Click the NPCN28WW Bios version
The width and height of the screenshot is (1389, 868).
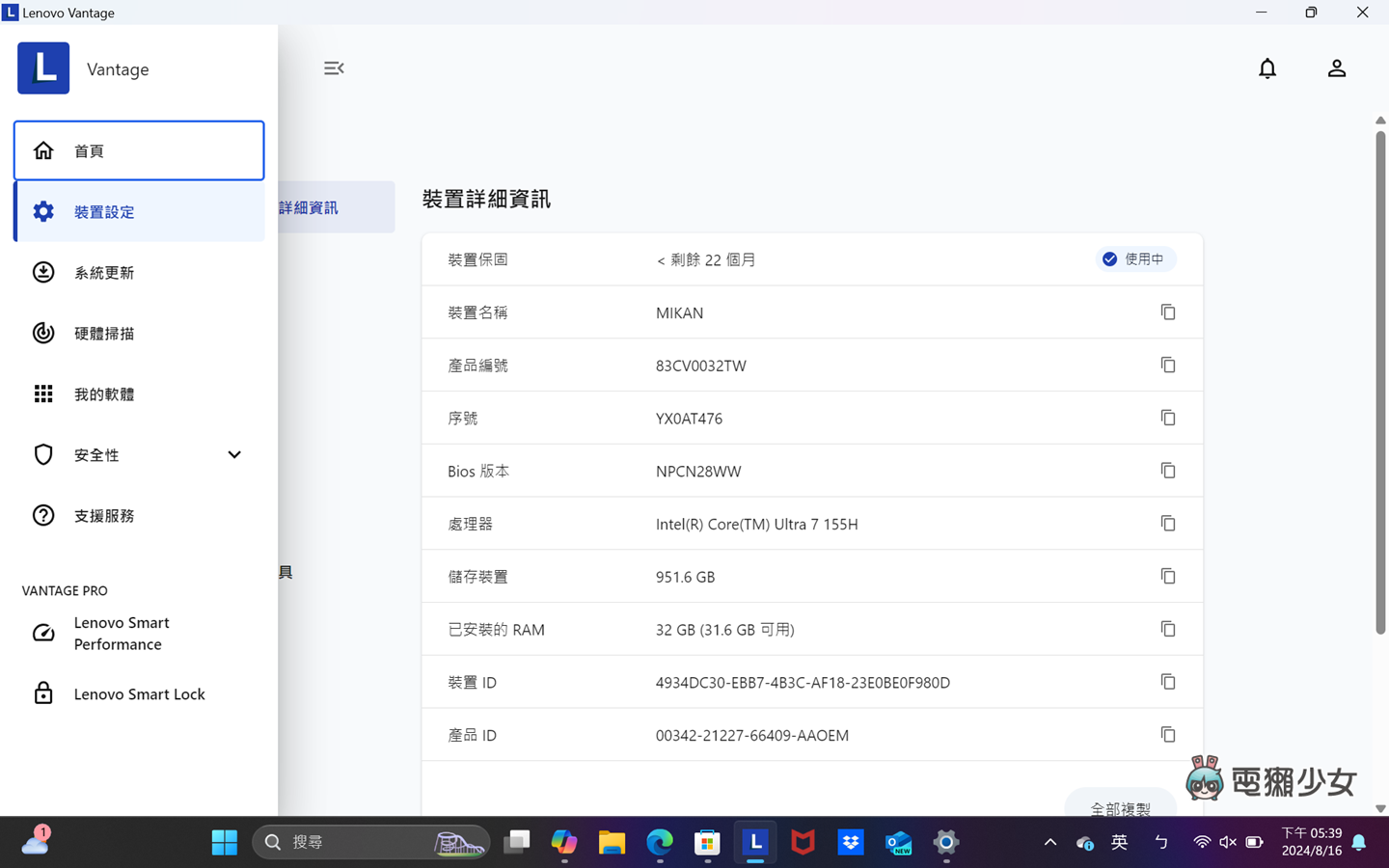[x=698, y=472]
